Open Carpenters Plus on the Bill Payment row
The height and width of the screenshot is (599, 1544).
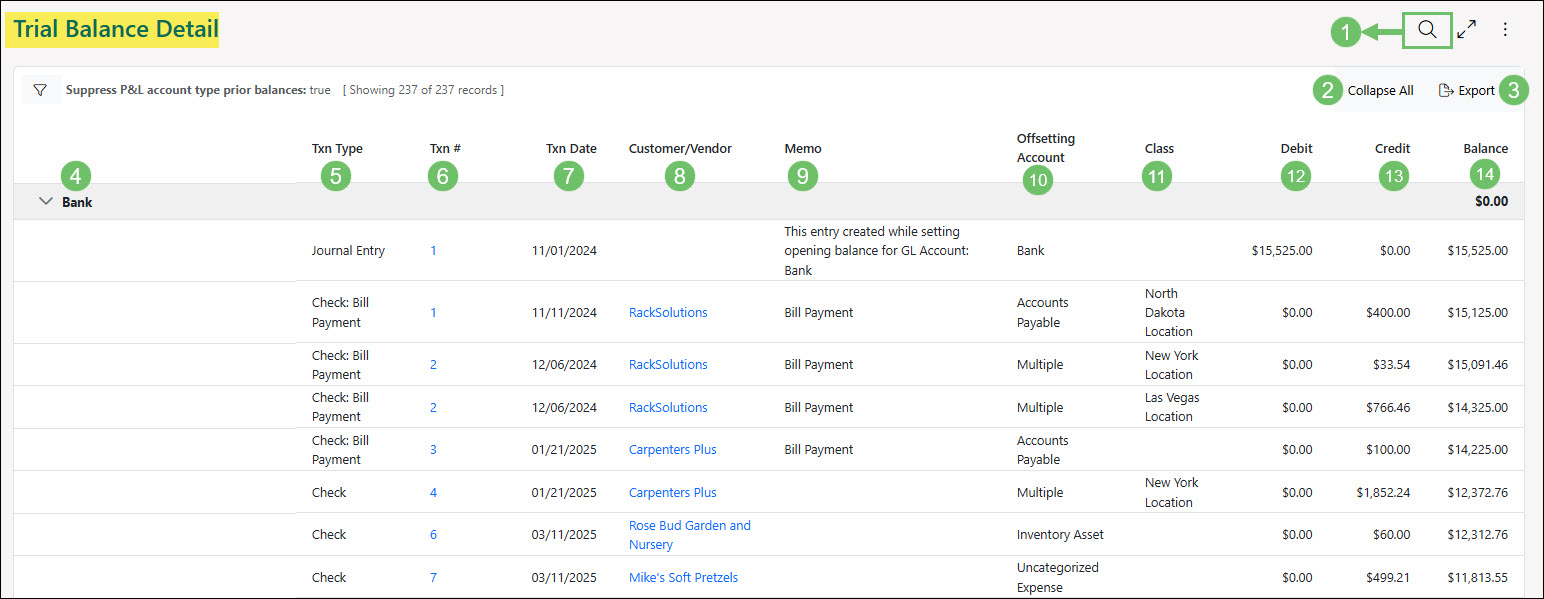pos(672,449)
